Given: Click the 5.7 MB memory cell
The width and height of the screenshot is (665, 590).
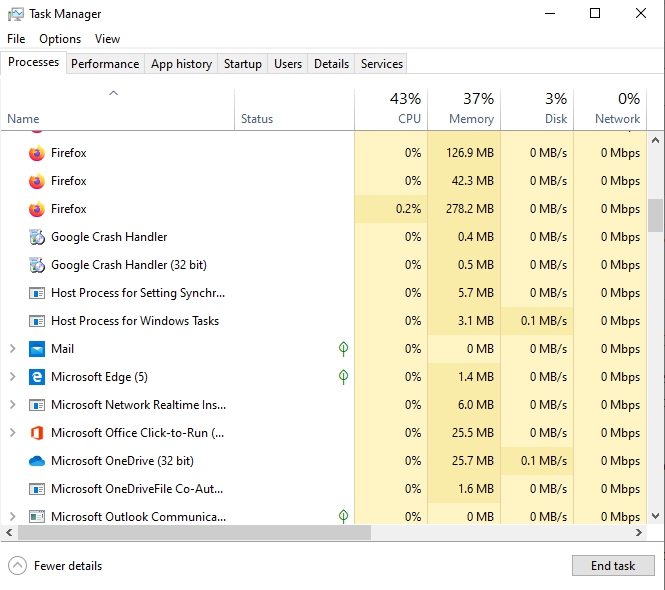Looking at the screenshot, I should coord(464,293).
